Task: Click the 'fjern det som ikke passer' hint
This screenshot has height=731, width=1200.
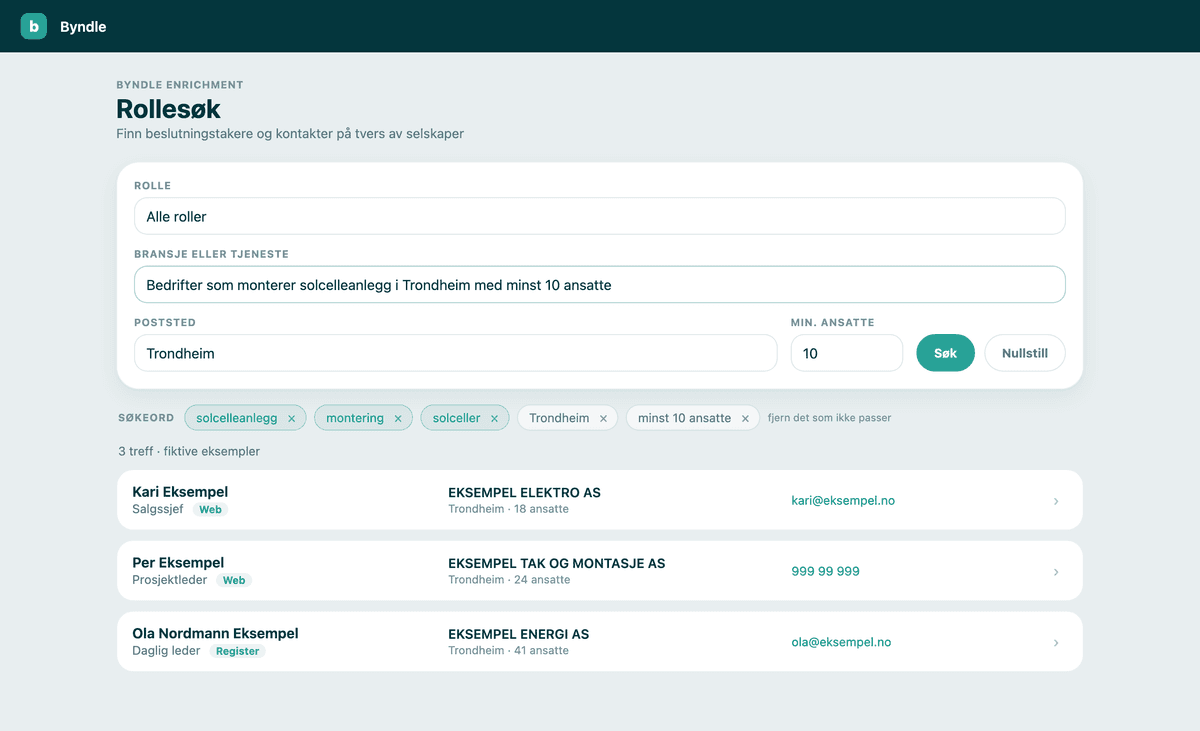Action: pyautogui.click(x=830, y=418)
